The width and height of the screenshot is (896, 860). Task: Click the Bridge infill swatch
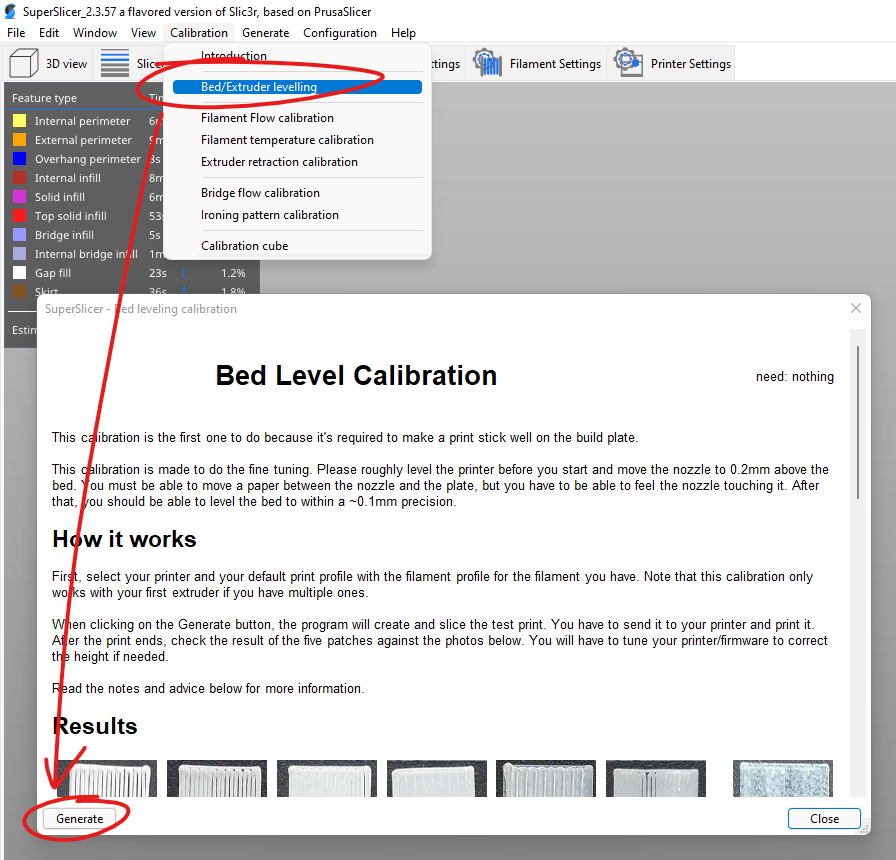pos(19,235)
